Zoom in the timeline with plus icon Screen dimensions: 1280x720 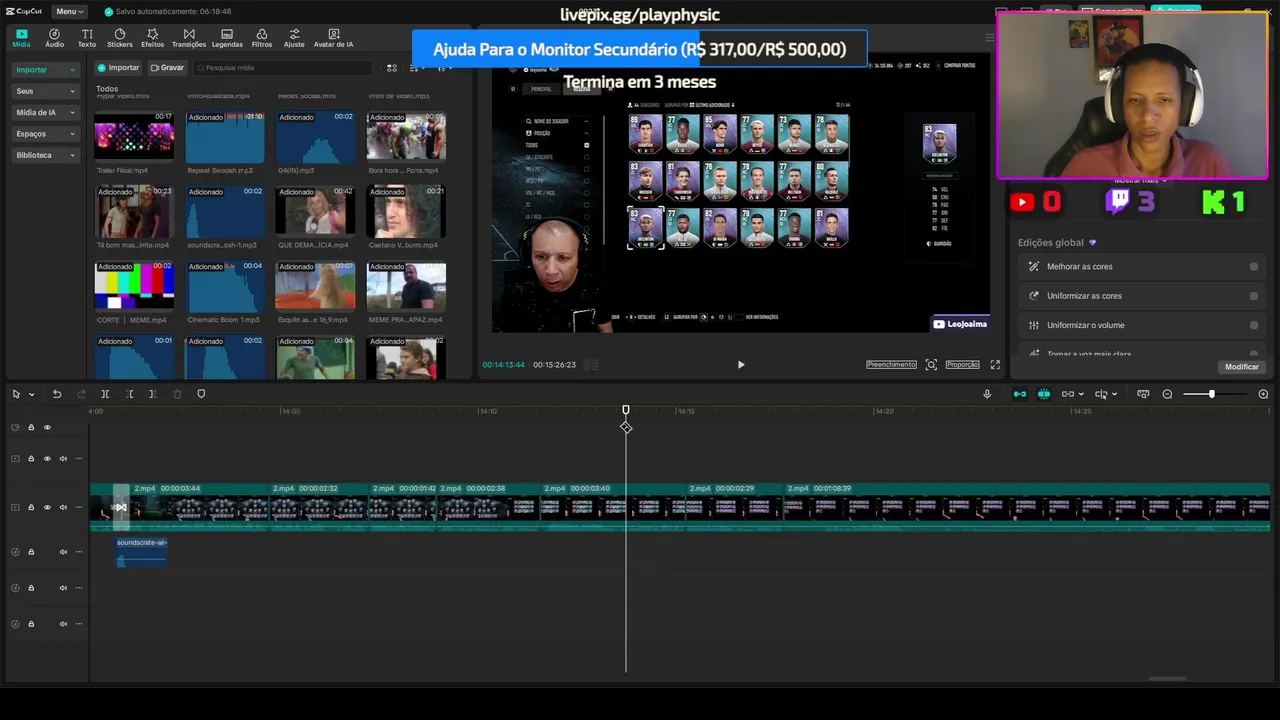(1263, 394)
